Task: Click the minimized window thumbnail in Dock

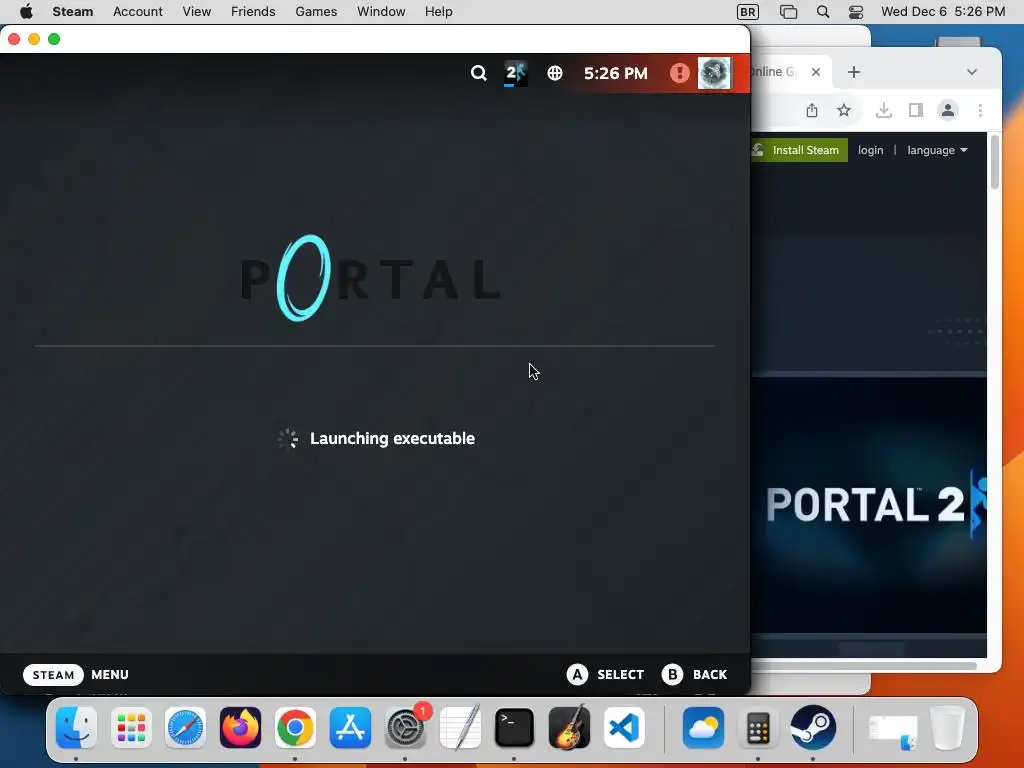Action: click(x=893, y=732)
